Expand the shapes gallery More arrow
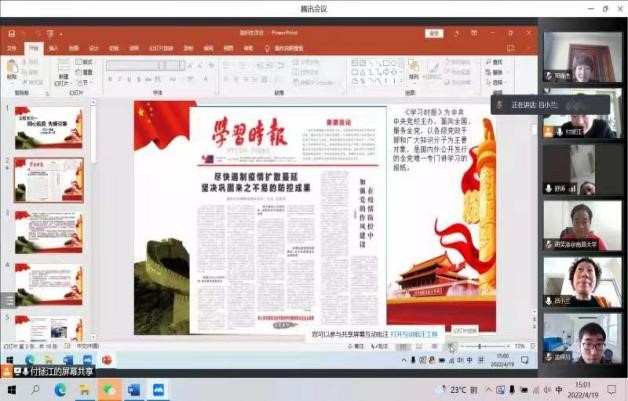Screen dimensions: 628x401 click(401, 81)
